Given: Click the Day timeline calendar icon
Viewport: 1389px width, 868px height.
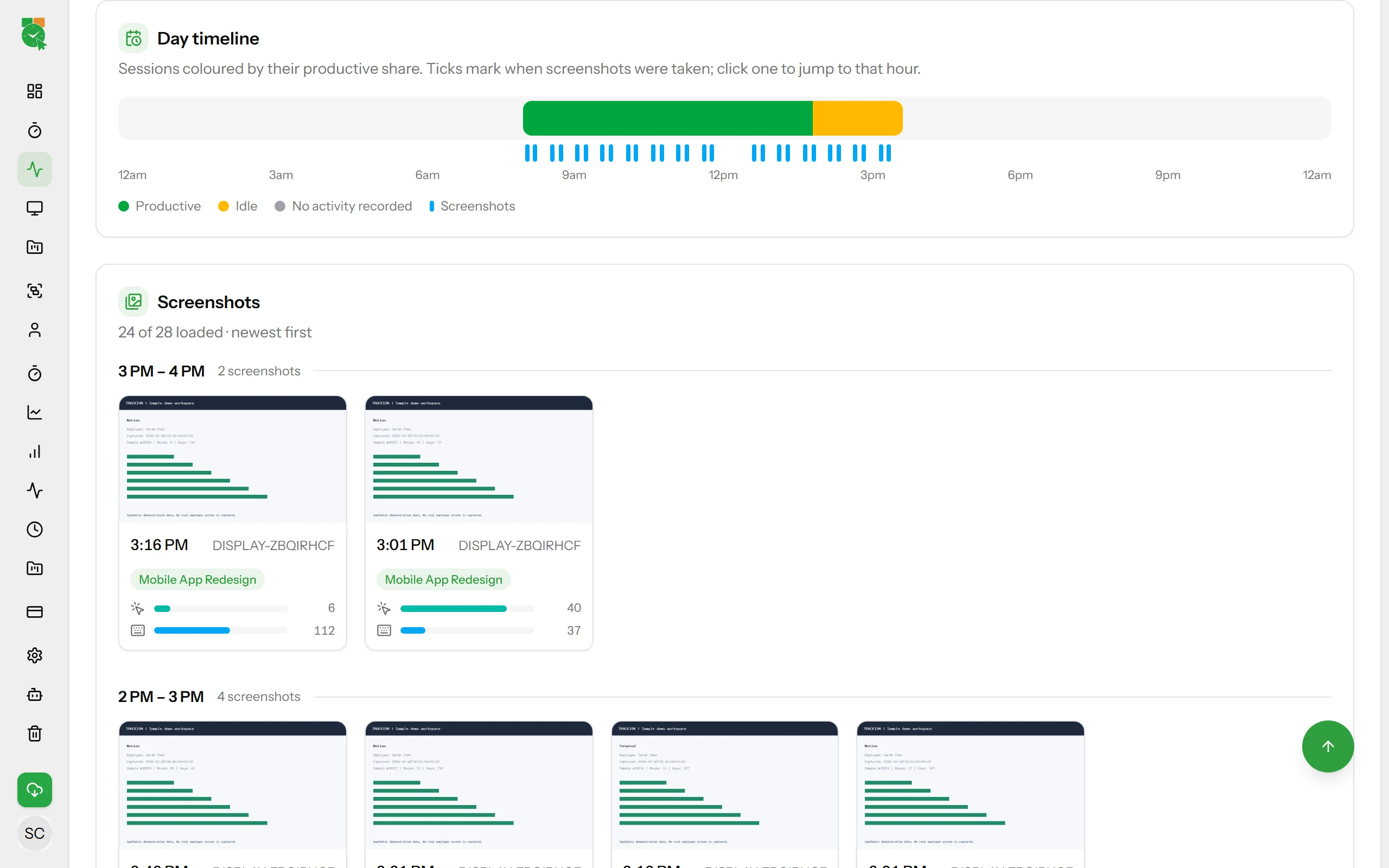Looking at the screenshot, I should pyautogui.click(x=133, y=38).
